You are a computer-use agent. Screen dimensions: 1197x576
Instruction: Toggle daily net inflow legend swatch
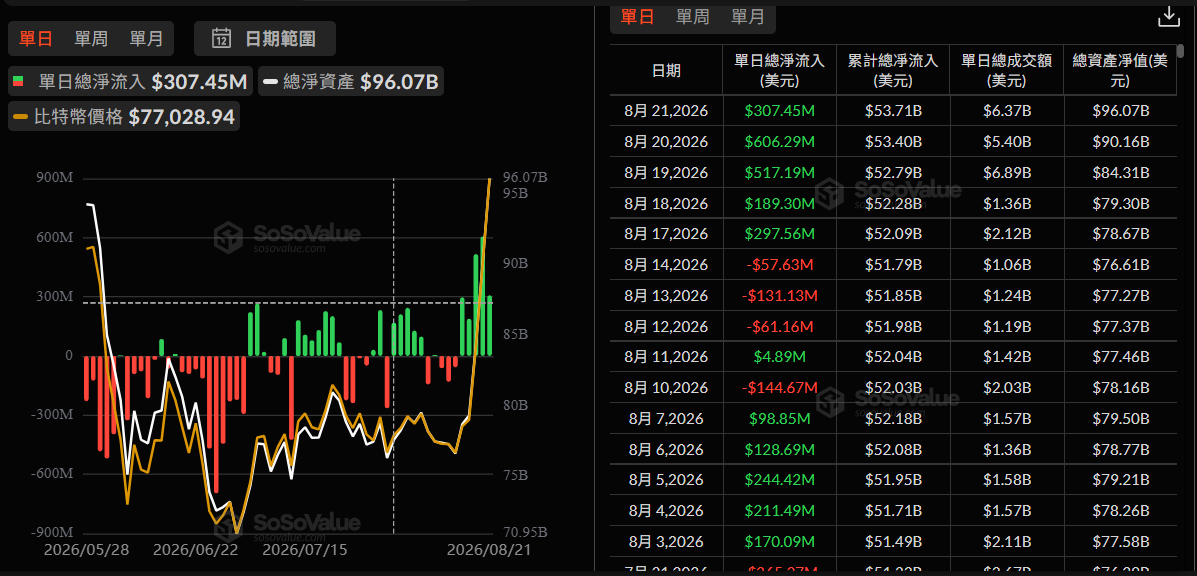(x=19, y=82)
